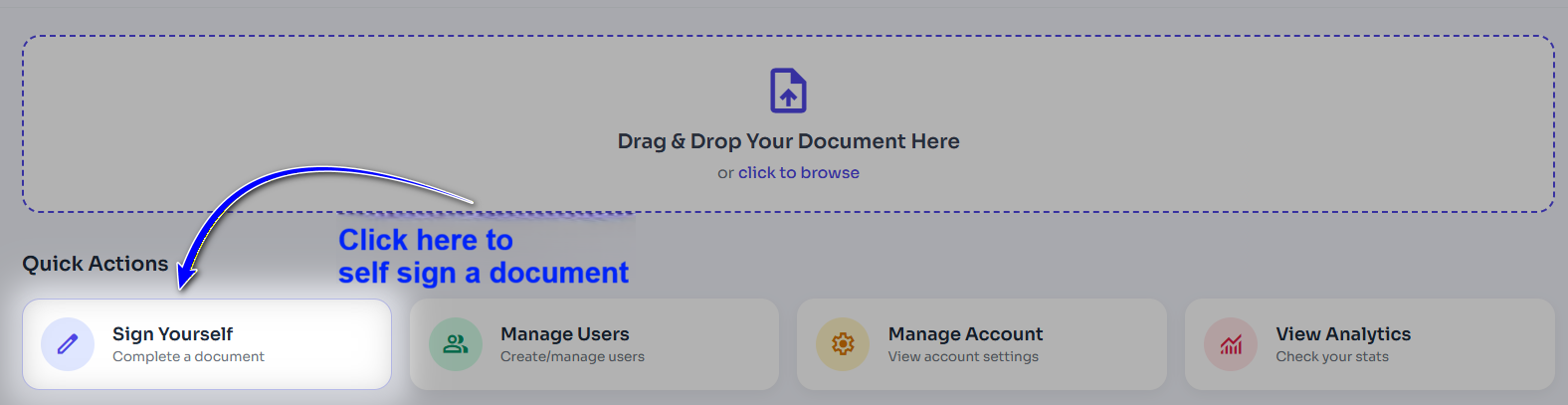Click 'Drag & Drop Your Document Here' heading
Viewport: 1568px width, 405px height.
(788, 141)
